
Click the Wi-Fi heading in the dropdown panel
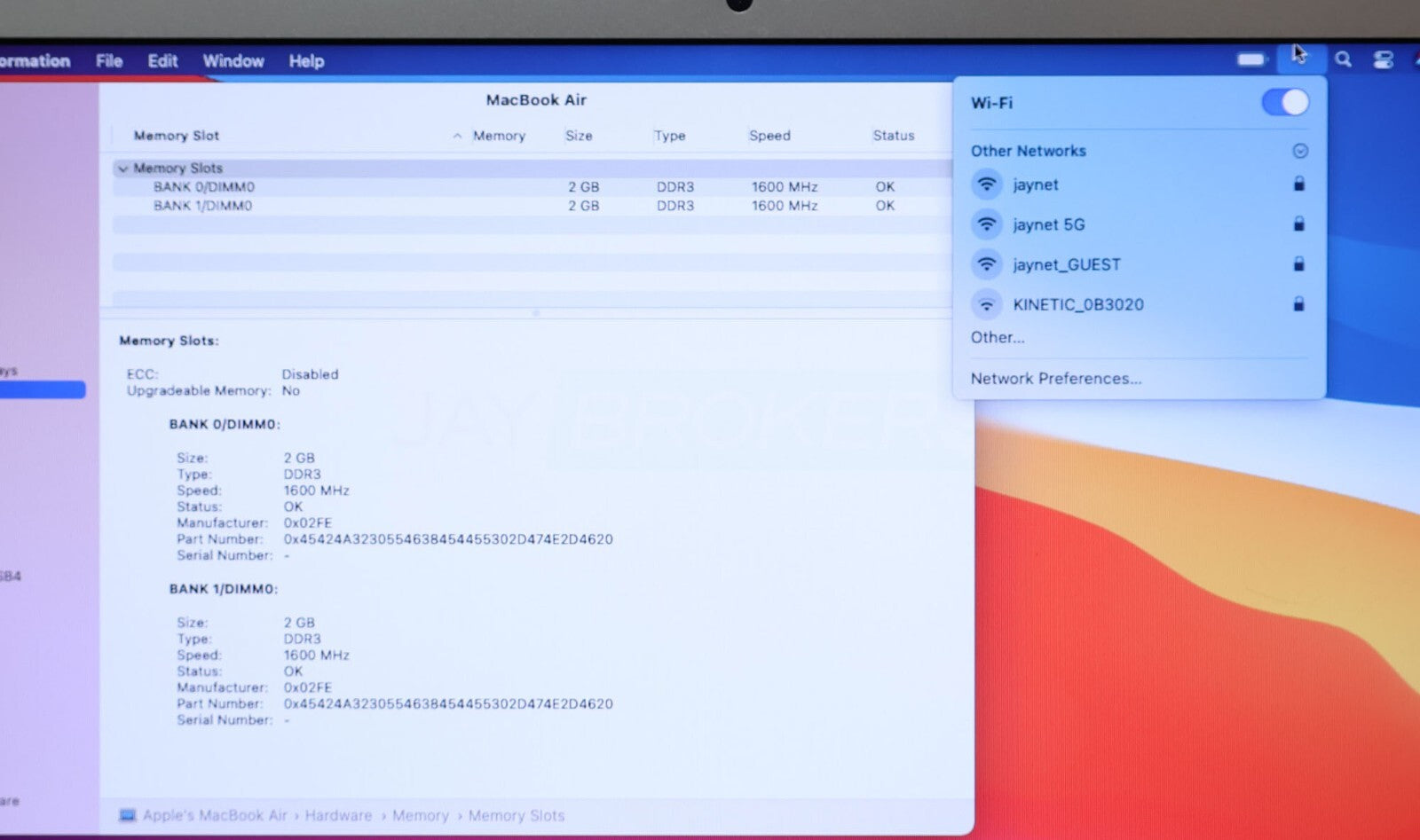[x=991, y=103]
